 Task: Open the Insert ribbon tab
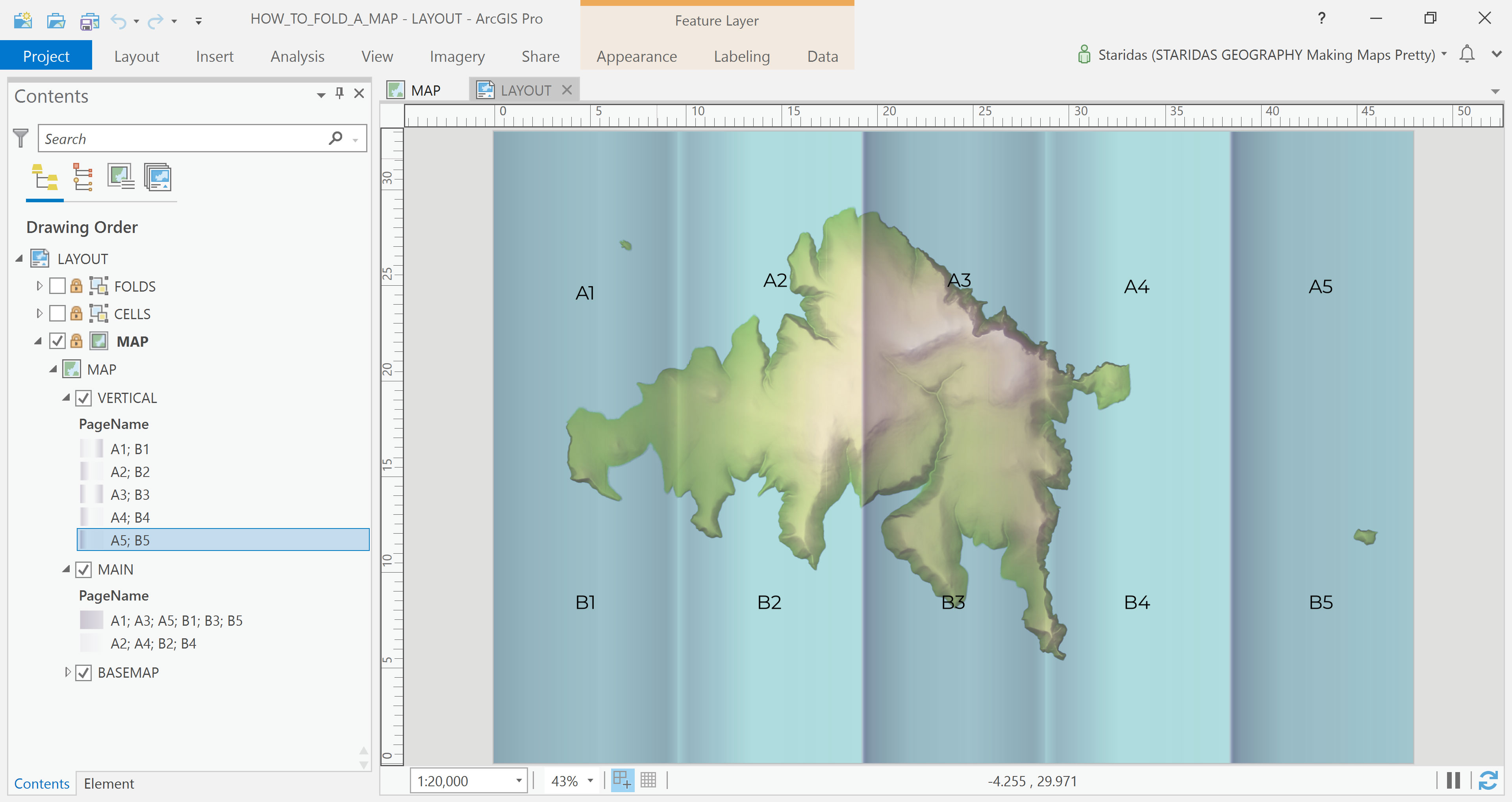point(214,56)
